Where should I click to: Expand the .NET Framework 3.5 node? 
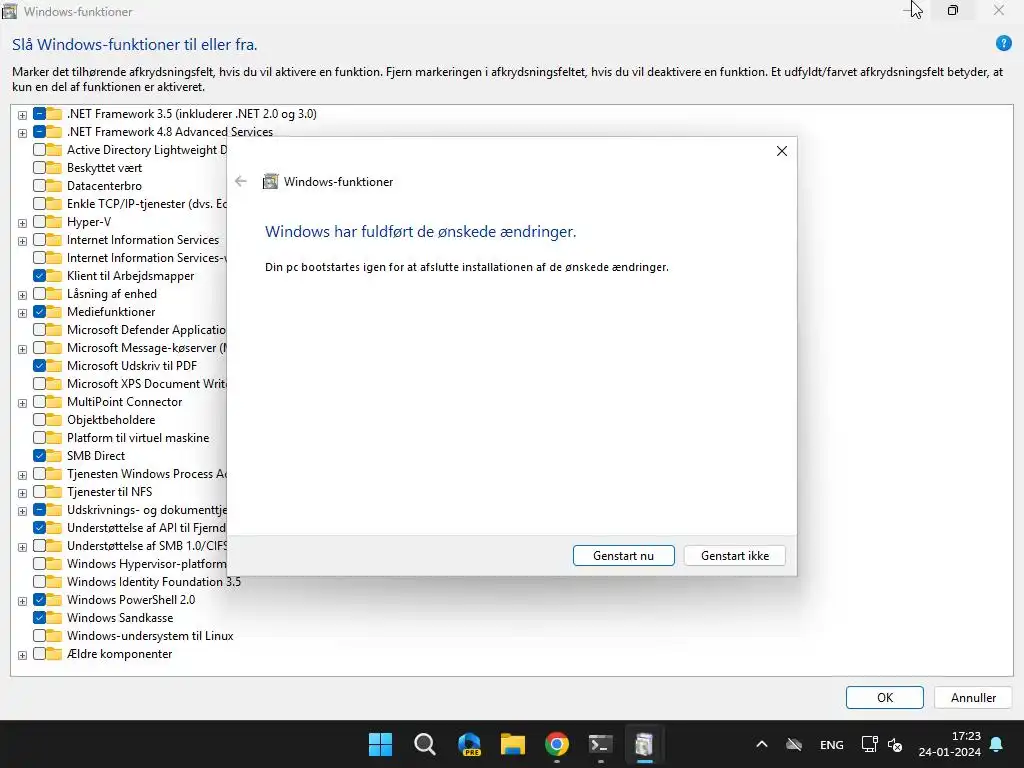click(x=22, y=115)
